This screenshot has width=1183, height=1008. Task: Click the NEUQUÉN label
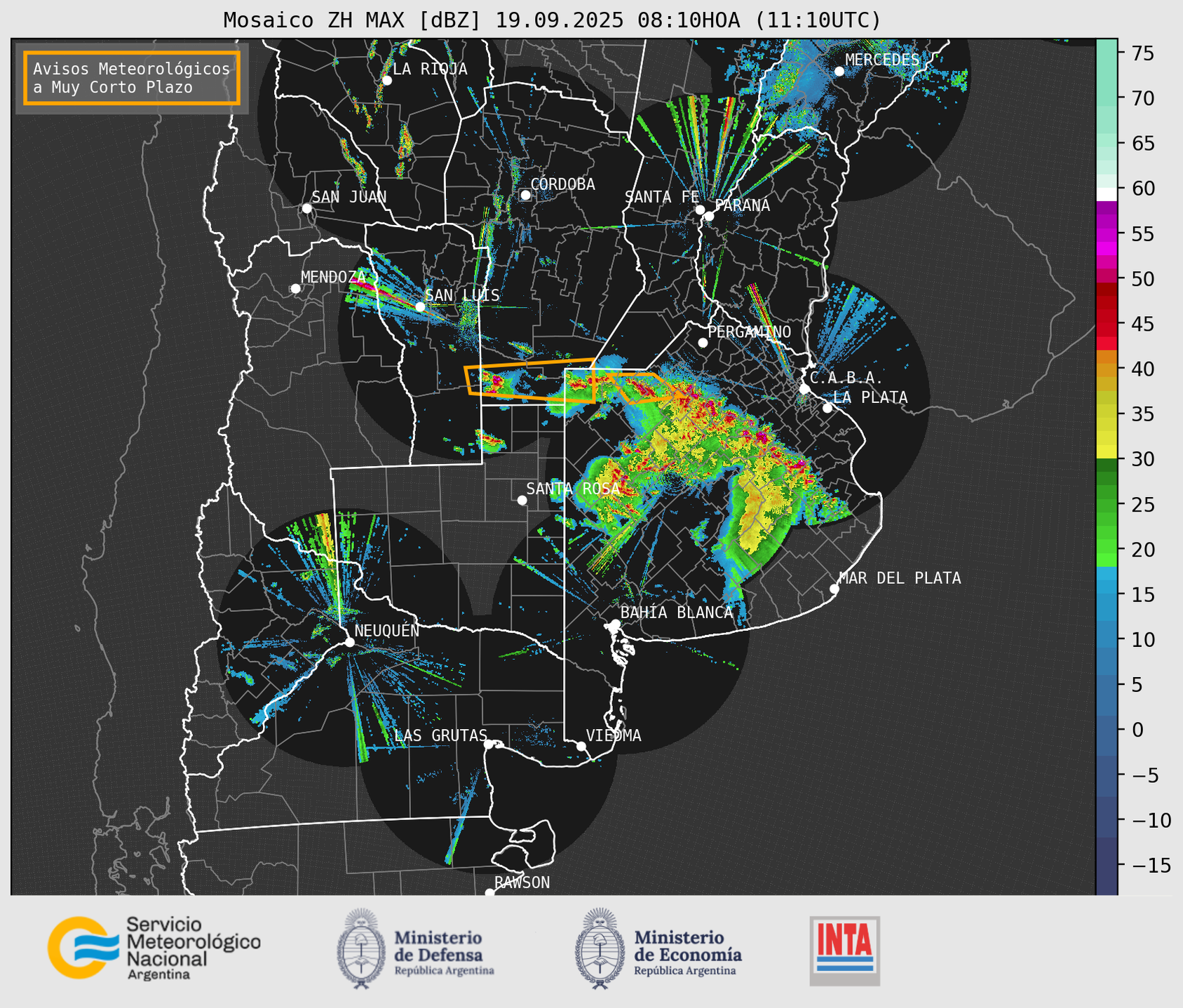point(387,630)
